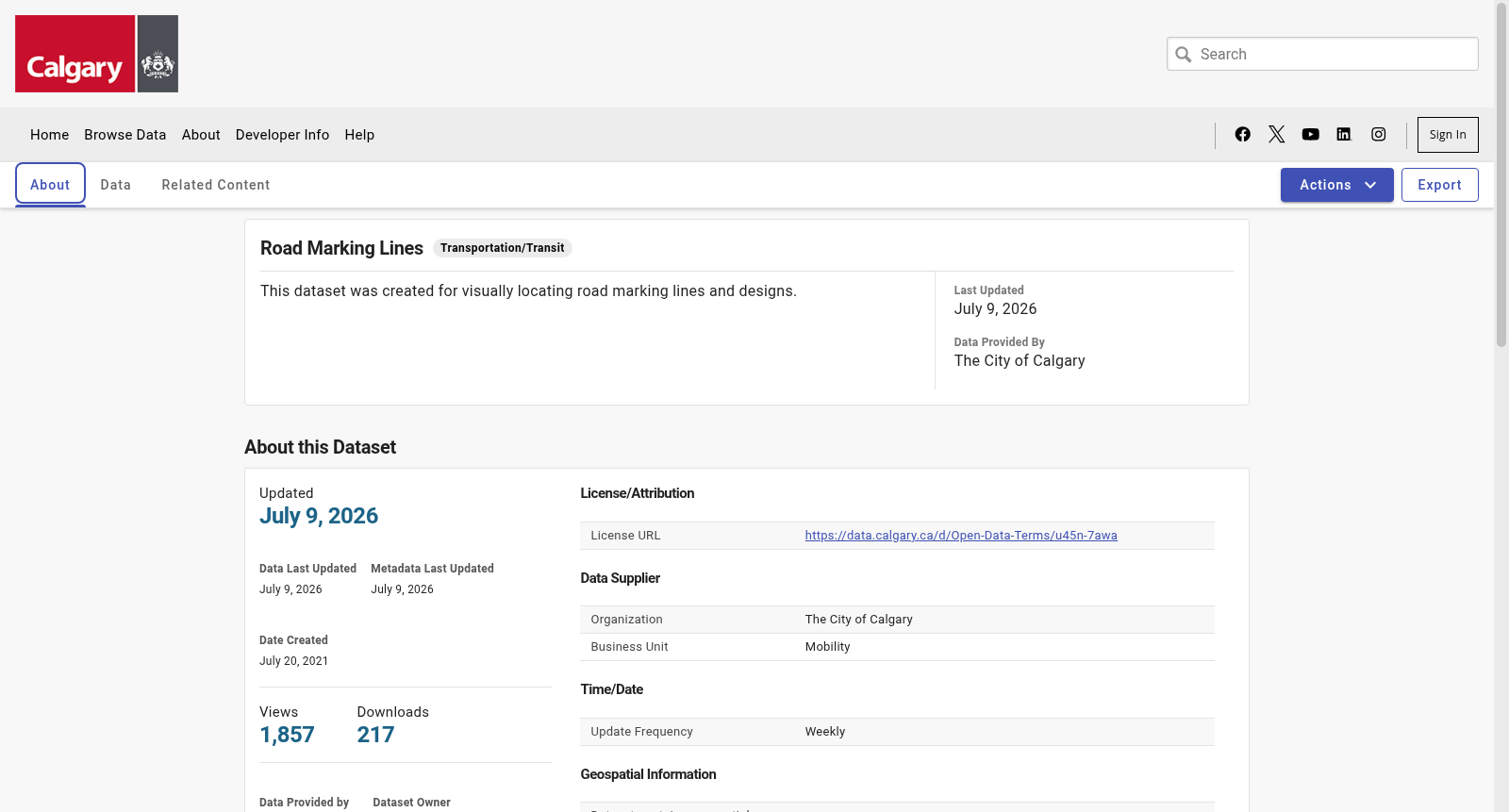
Task: Click the magnifying glass search icon
Action: (x=1184, y=55)
